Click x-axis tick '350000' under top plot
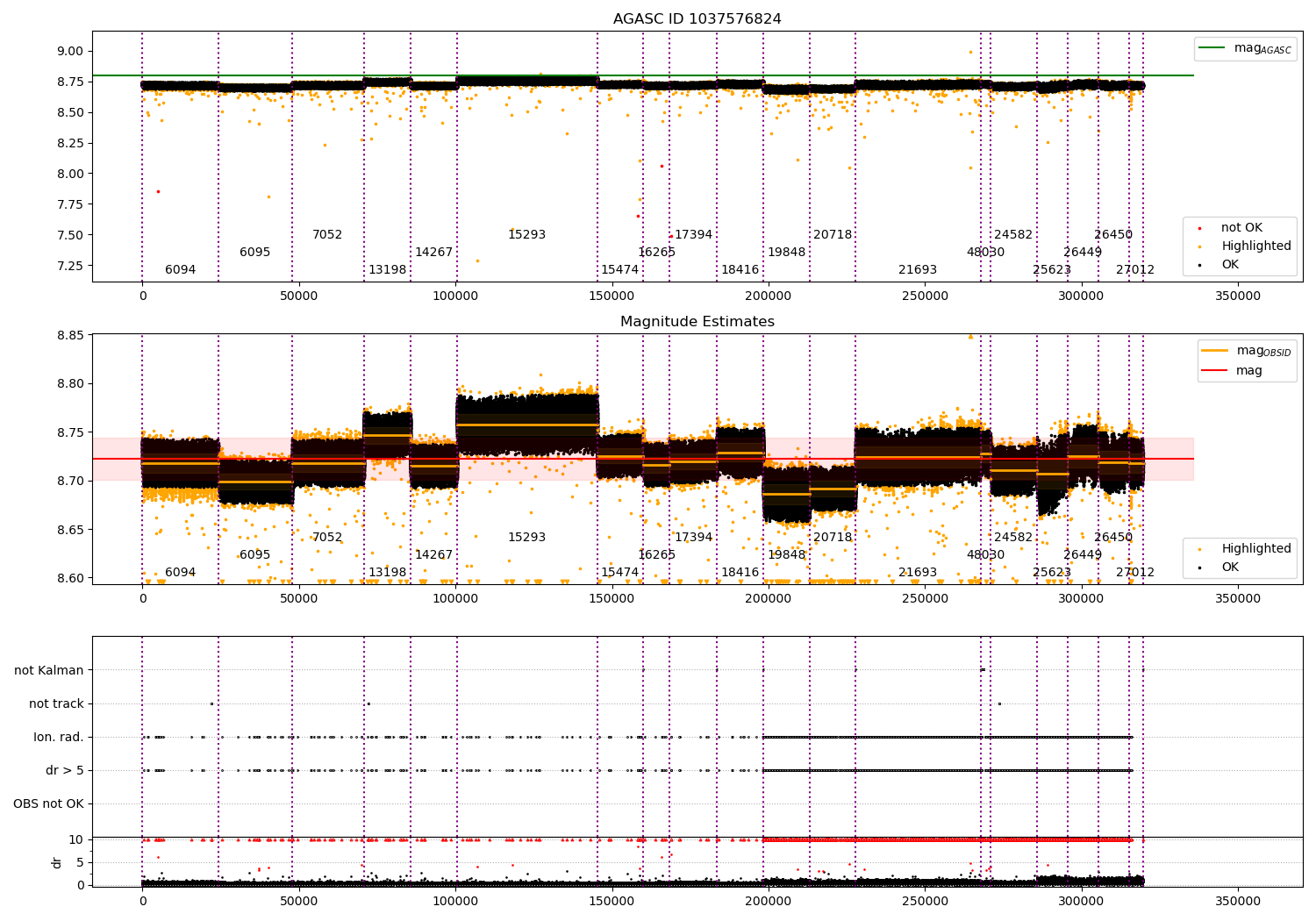 (x=1238, y=296)
